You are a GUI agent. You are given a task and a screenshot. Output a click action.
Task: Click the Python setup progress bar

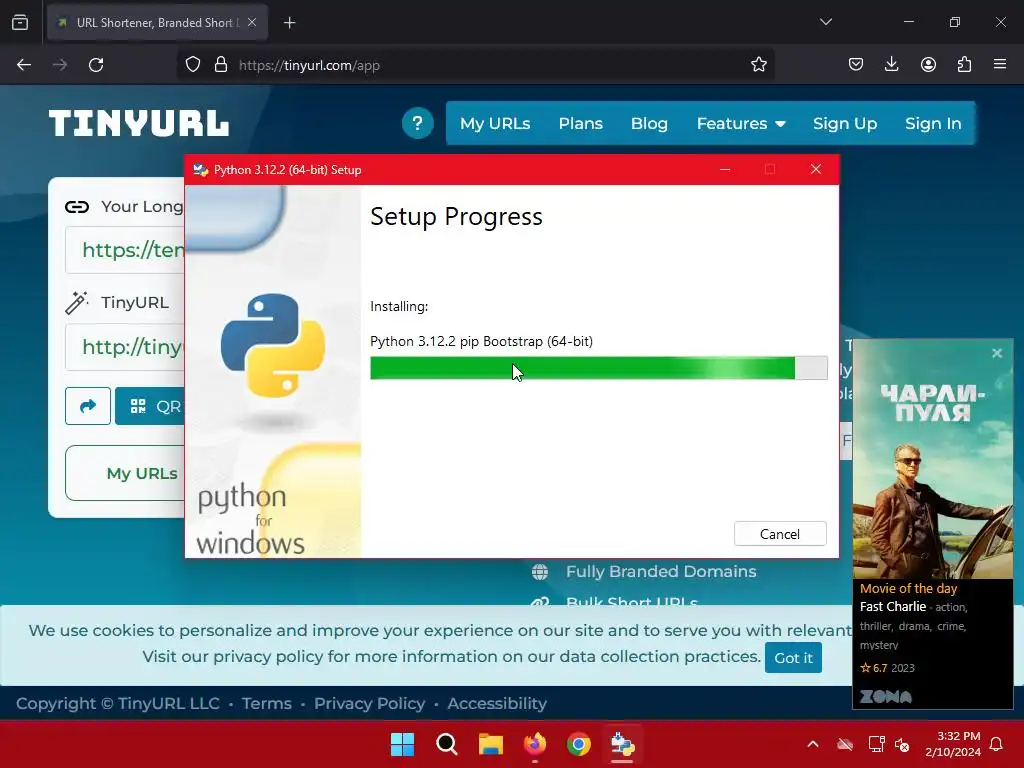598,368
